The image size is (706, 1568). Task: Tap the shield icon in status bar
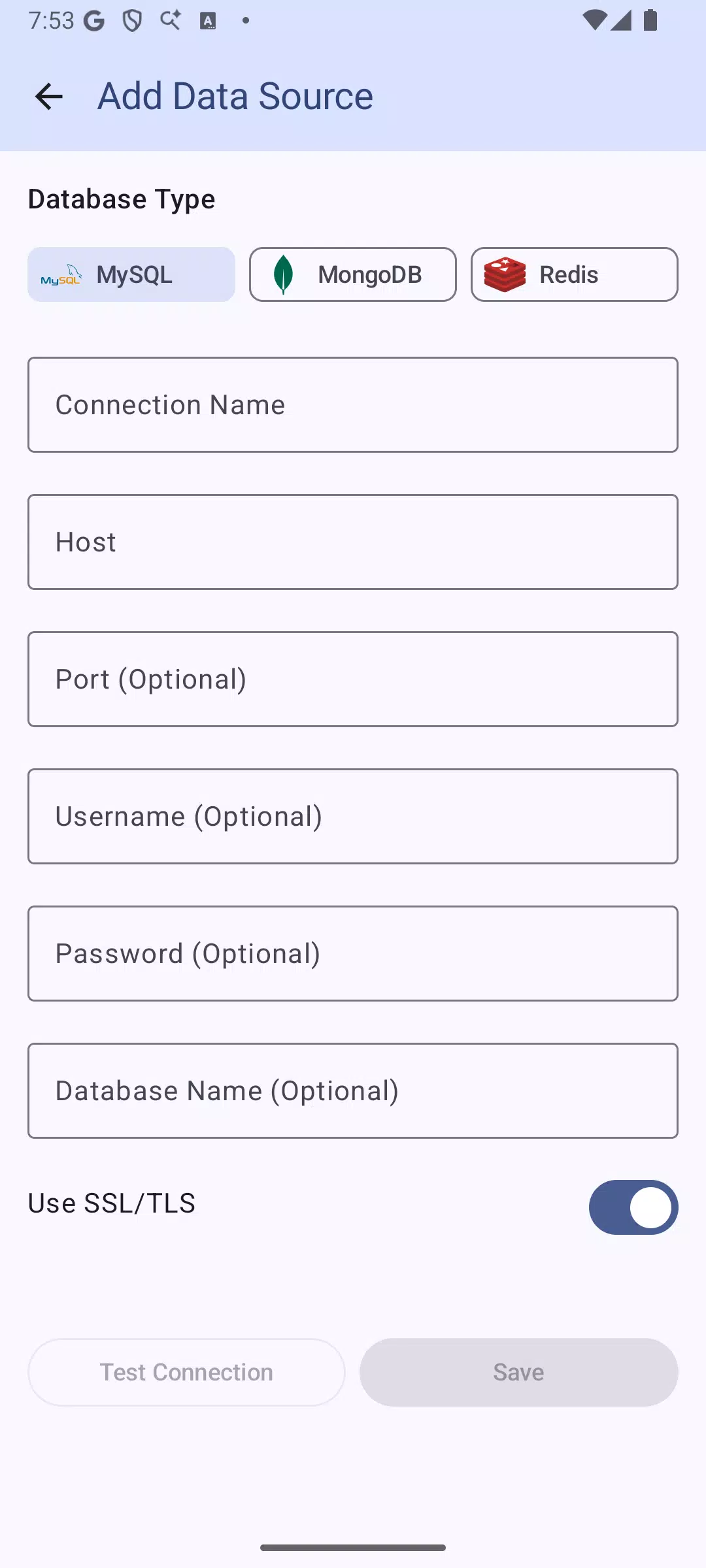pyautogui.click(x=133, y=21)
